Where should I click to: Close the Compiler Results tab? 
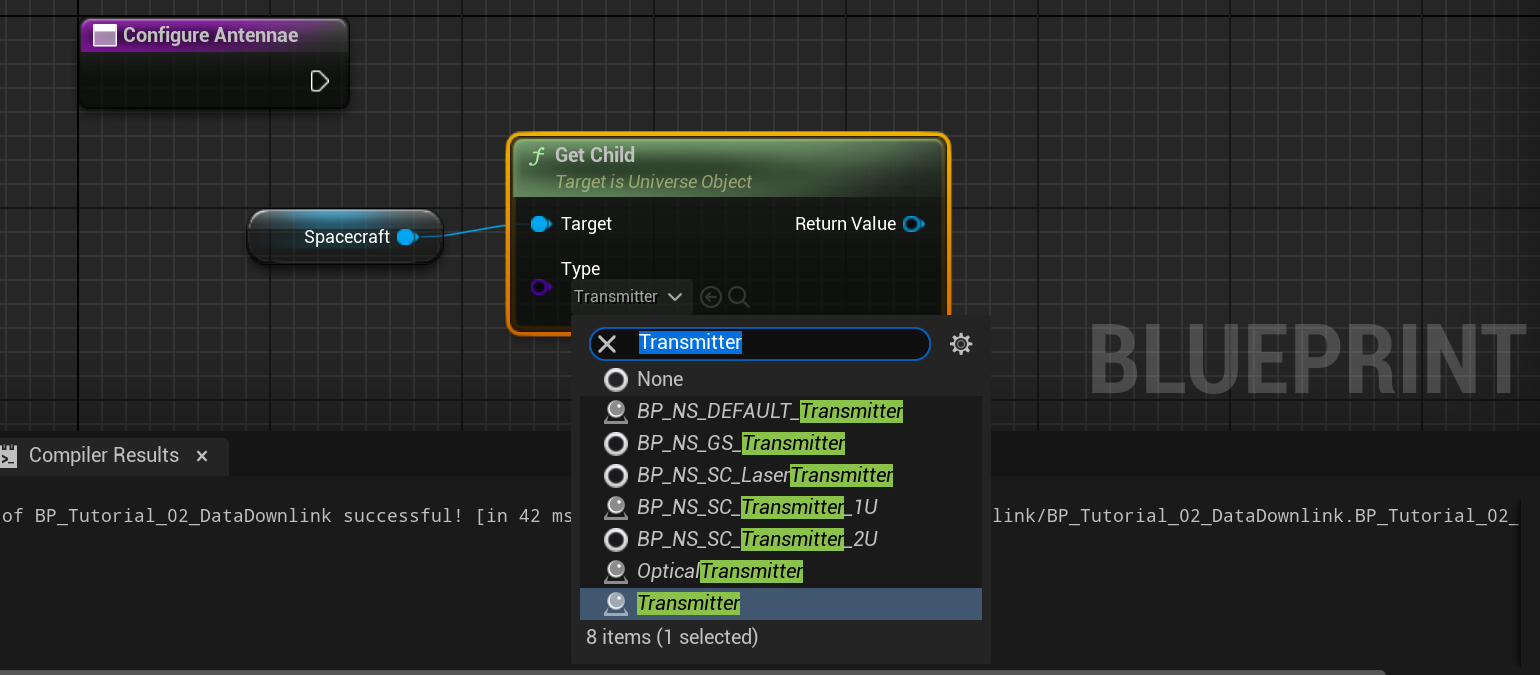click(x=202, y=456)
